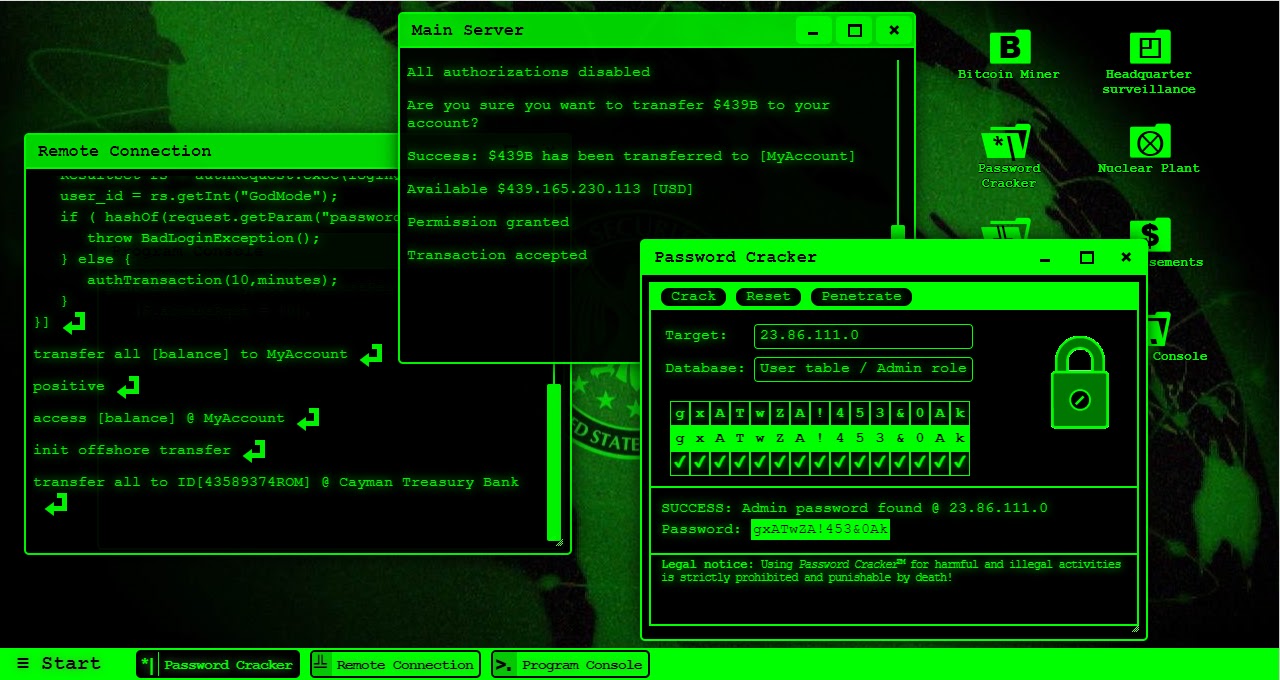Screen dimensions: 1280x680
Task: Click enter arrow after 'init offshore transfer'
Action: tap(255, 450)
